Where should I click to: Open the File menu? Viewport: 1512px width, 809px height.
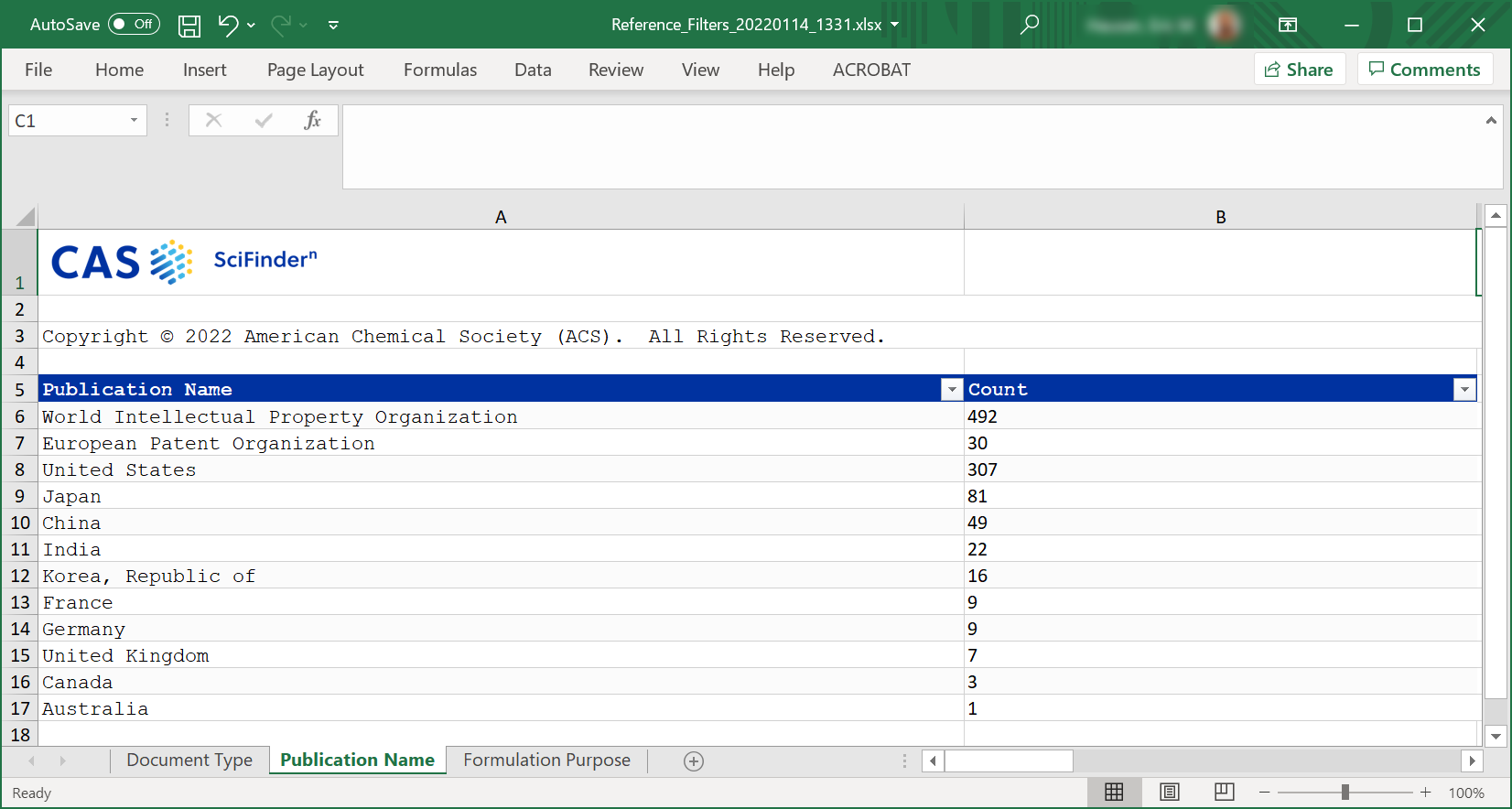pyautogui.click(x=38, y=70)
